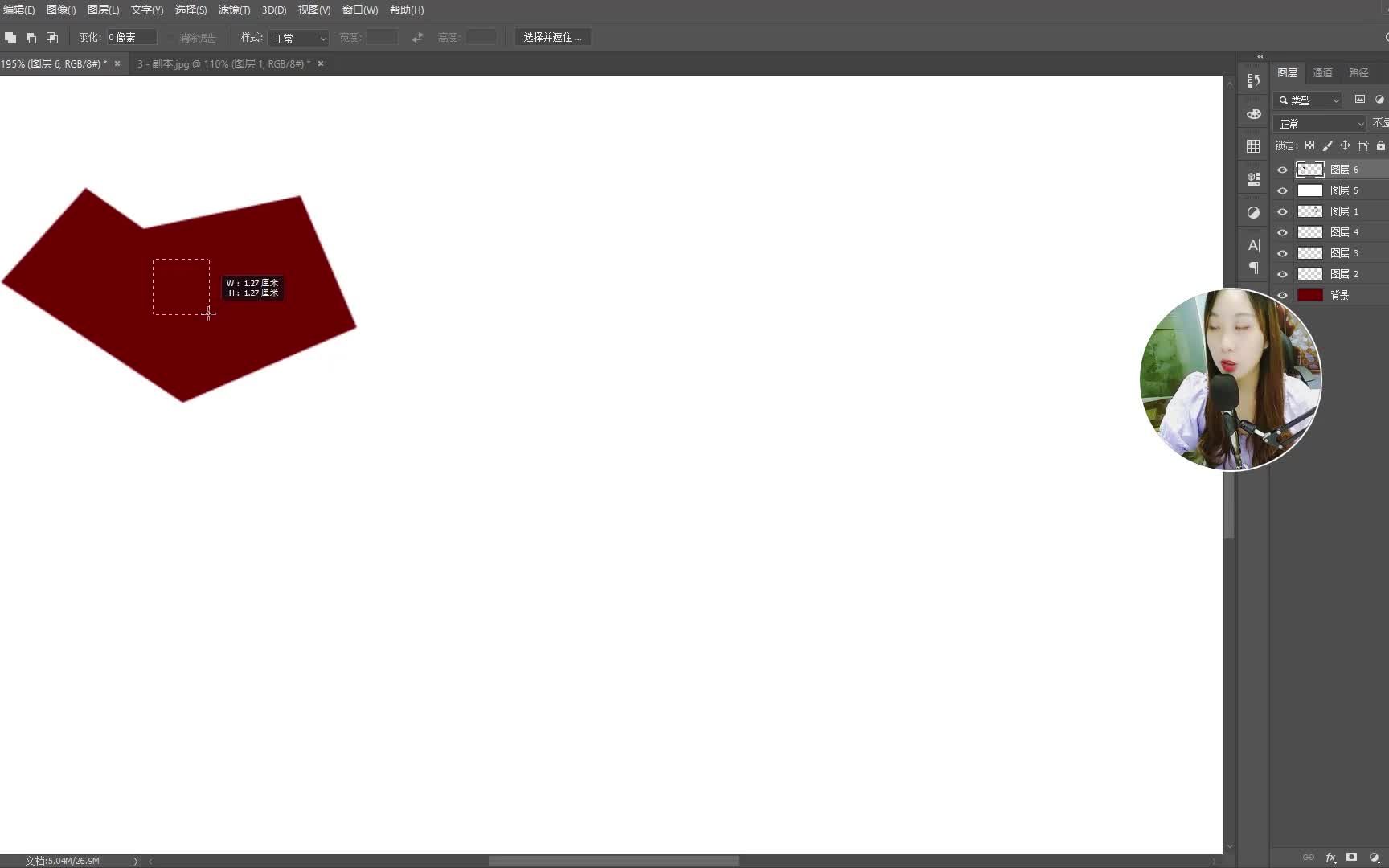The height and width of the screenshot is (868, 1389).
Task: Toggle visibility of the 背景 layer
Action: click(x=1282, y=295)
